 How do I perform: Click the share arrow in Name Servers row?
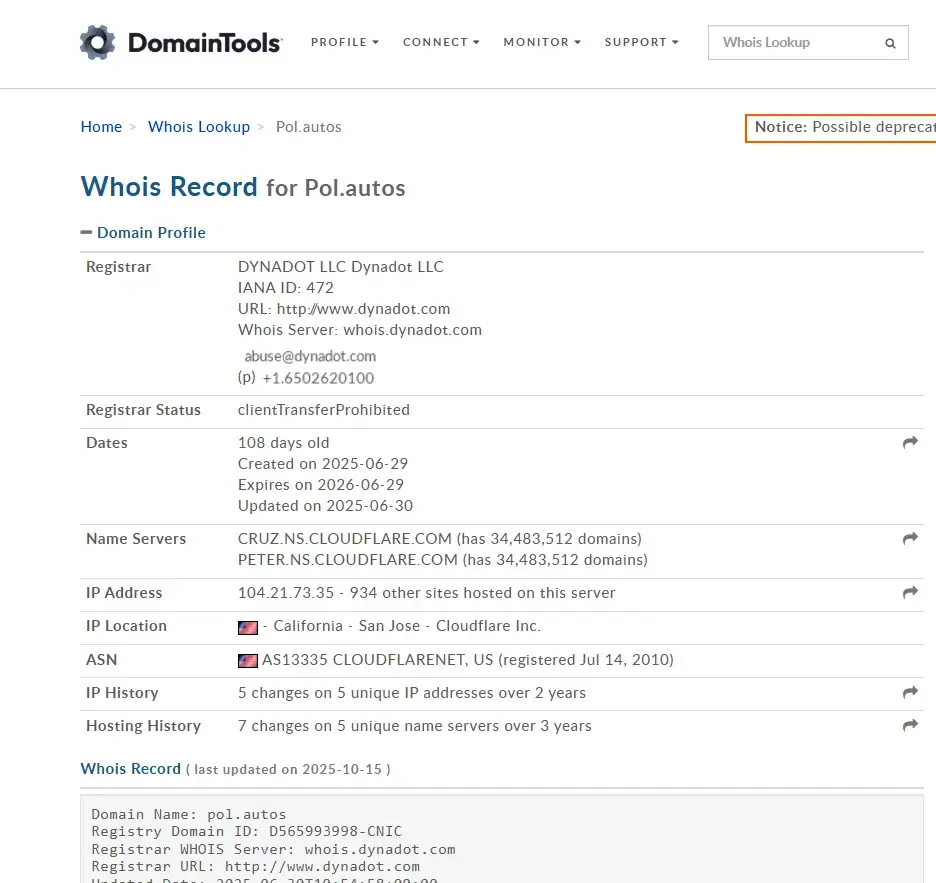point(910,539)
